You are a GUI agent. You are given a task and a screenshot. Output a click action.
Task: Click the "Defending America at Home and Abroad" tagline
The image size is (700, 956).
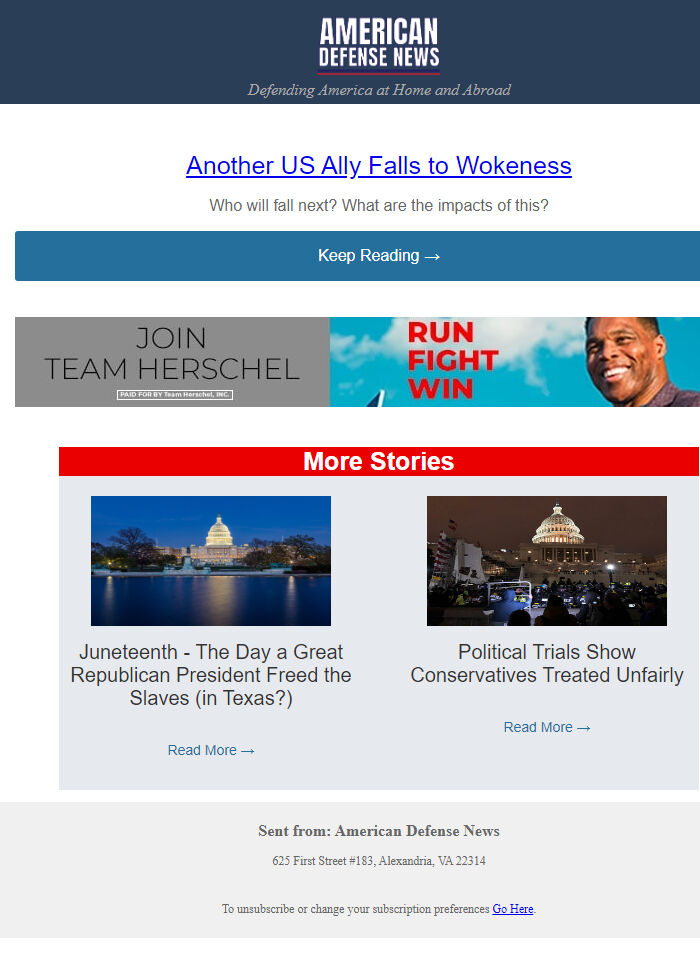[x=379, y=90]
